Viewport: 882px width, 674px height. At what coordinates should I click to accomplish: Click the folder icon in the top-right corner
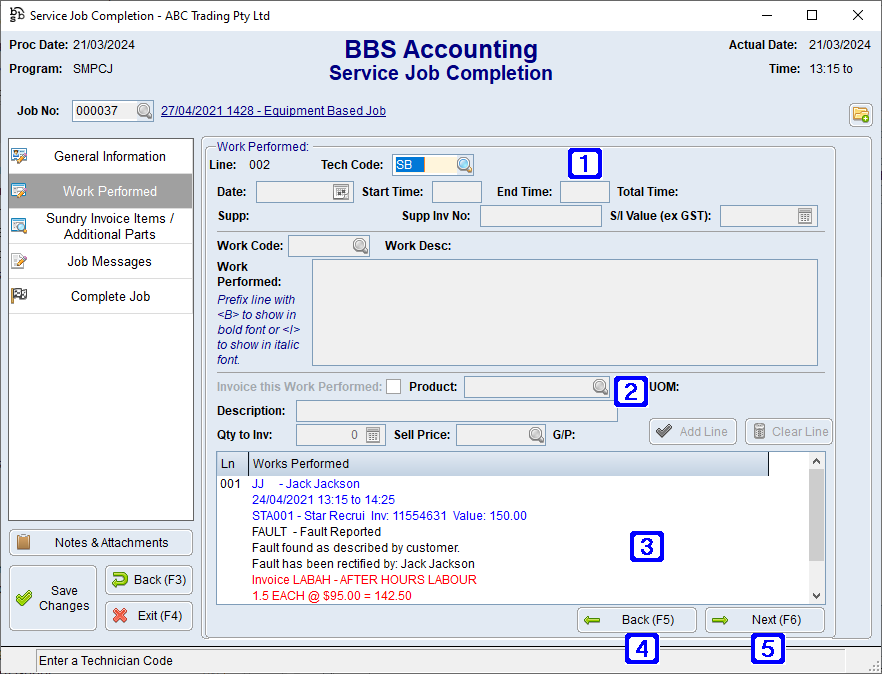tap(860, 115)
